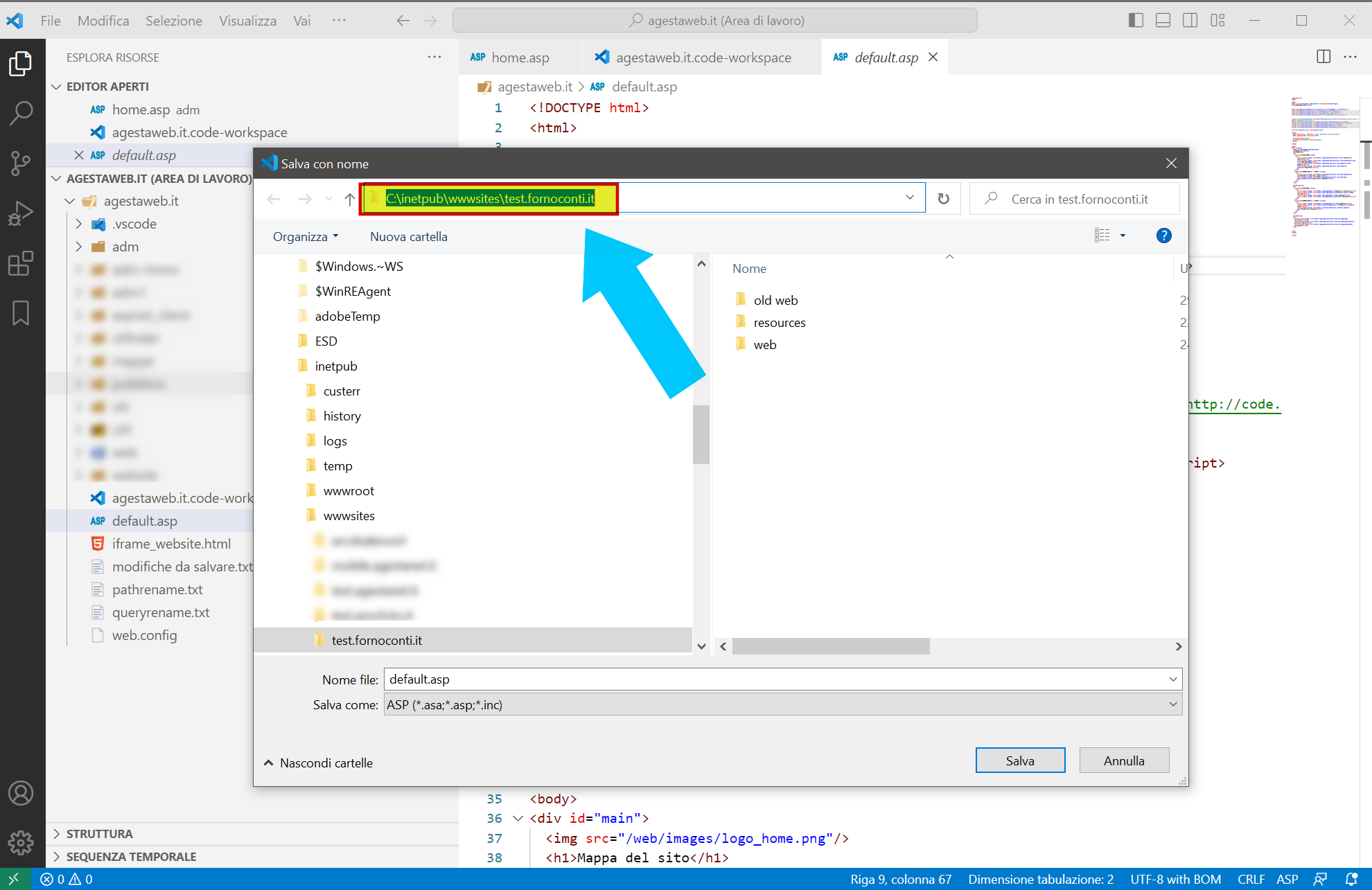This screenshot has width=1372, height=890.
Task: Open the Vai menu
Action: tap(301, 20)
